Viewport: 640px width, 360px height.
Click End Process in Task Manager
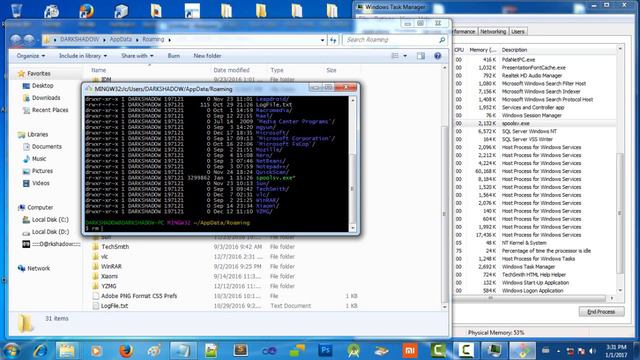click(x=601, y=312)
